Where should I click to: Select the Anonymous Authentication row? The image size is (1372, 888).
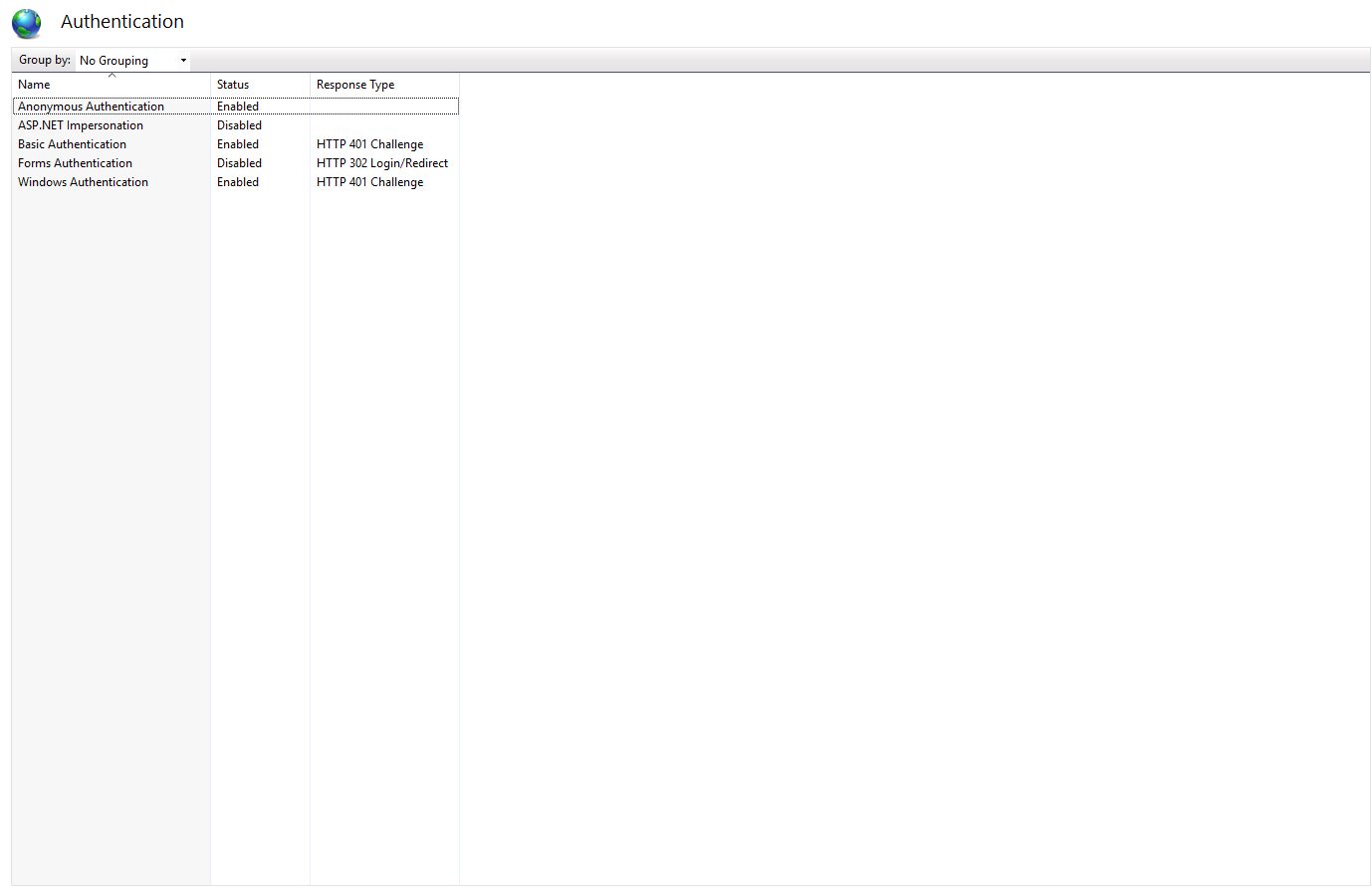click(236, 107)
